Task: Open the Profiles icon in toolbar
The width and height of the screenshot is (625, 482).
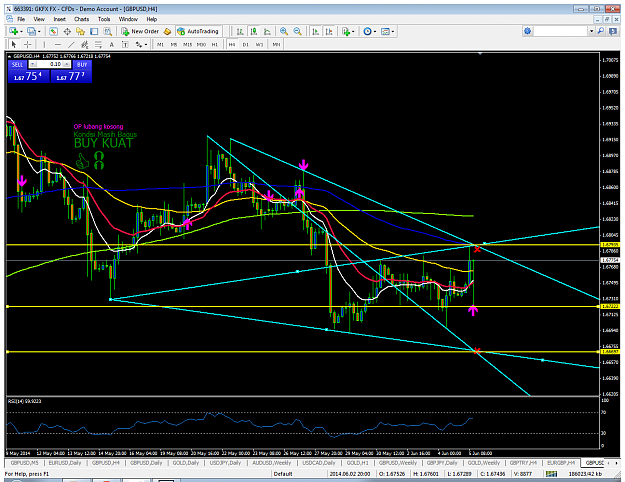Action: [31, 31]
